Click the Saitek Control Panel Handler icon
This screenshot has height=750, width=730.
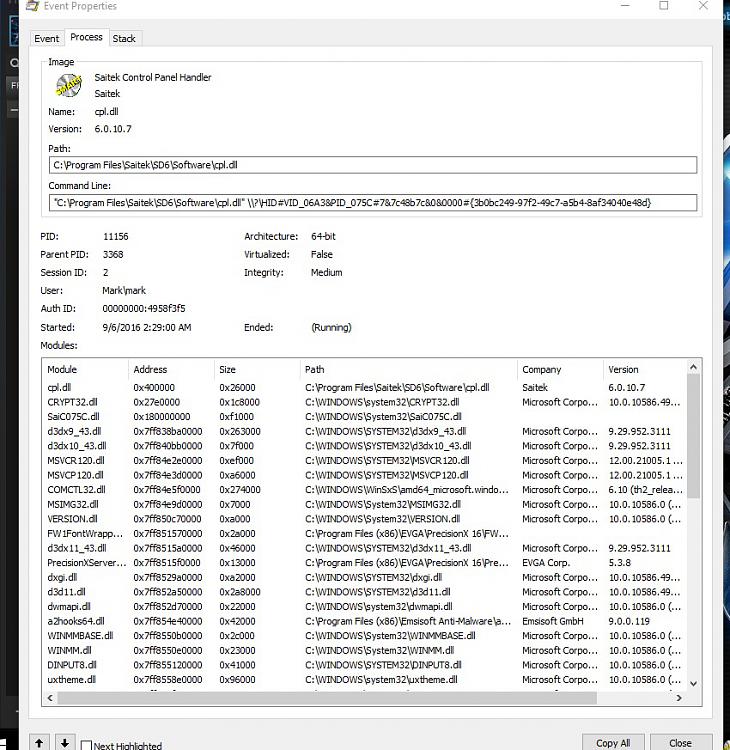[68, 86]
